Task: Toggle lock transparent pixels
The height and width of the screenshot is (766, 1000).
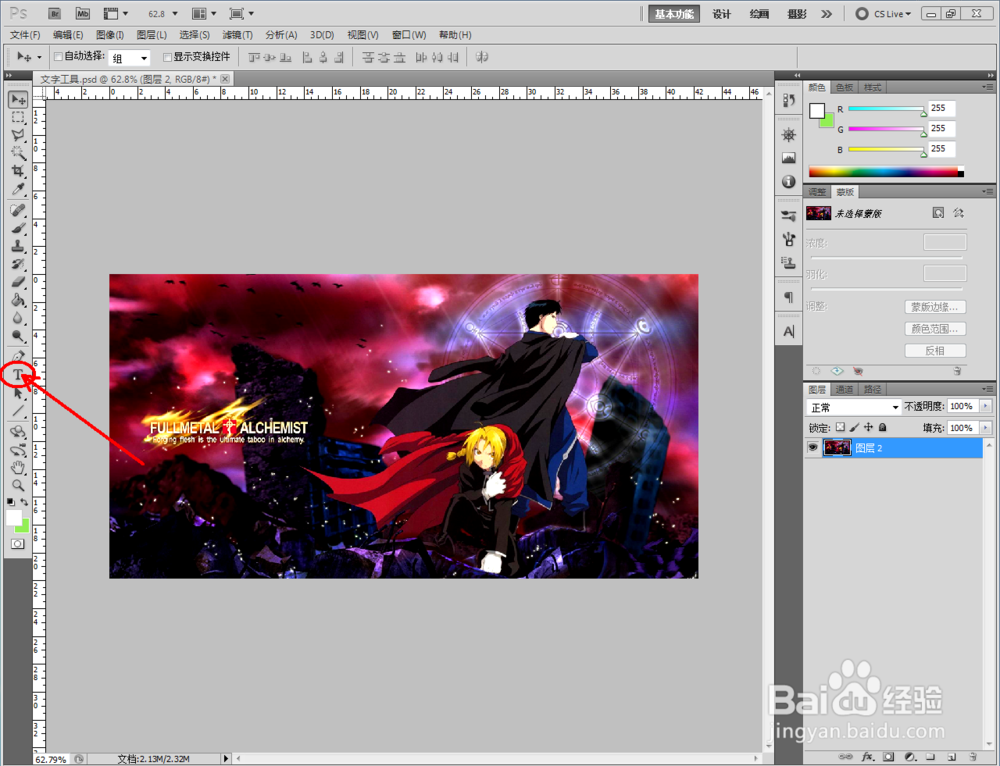Action: [x=841, y=427]
